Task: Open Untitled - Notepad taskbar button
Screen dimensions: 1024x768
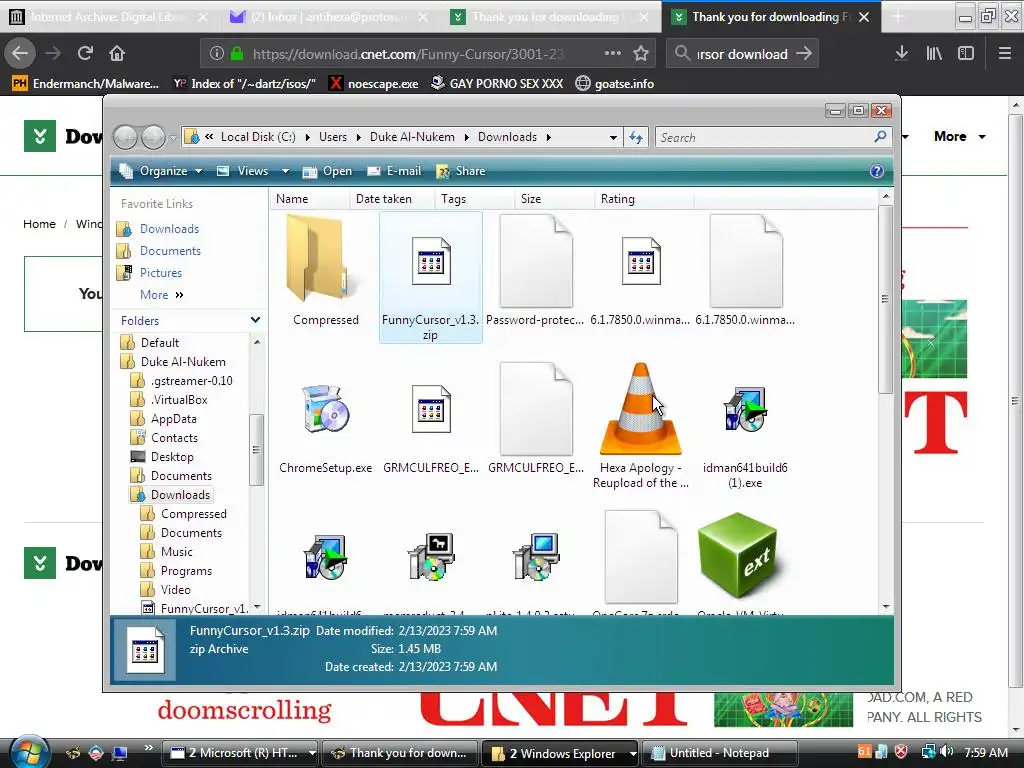Action: (x=720, y=753)
